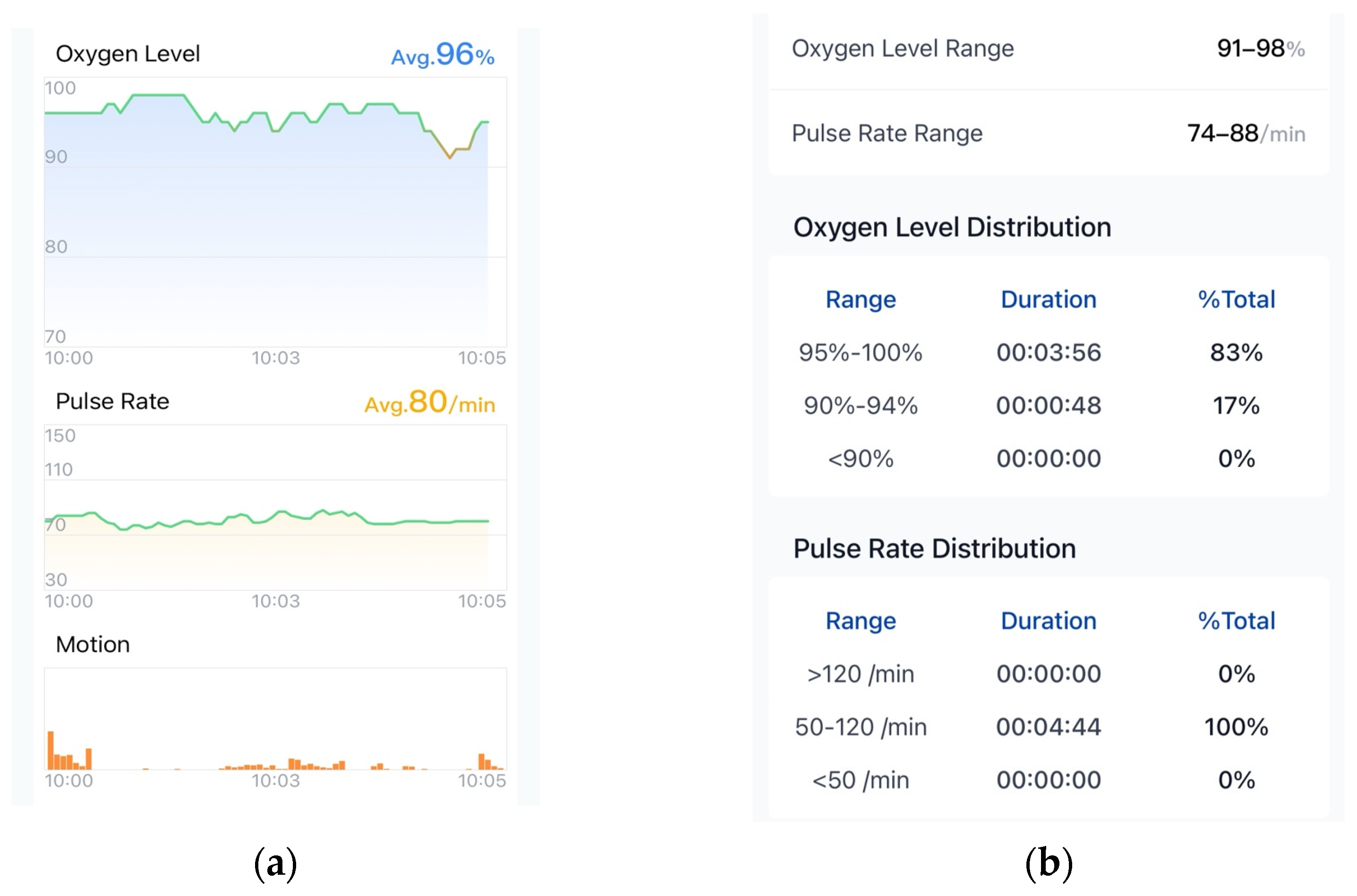Image resolution: width=1357 pixels, height=896 pixels.
Task: Select the Pulse Rate Range row
Action: pos(1048,133)
